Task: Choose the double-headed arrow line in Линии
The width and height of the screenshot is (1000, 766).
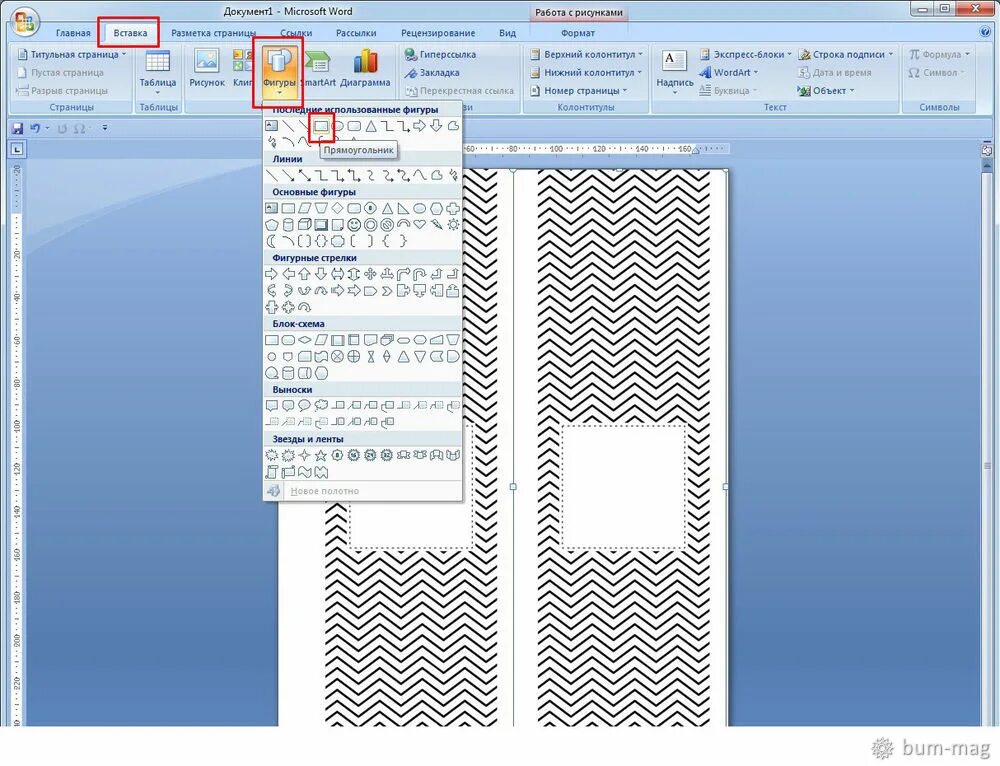Action: [304, 175]
